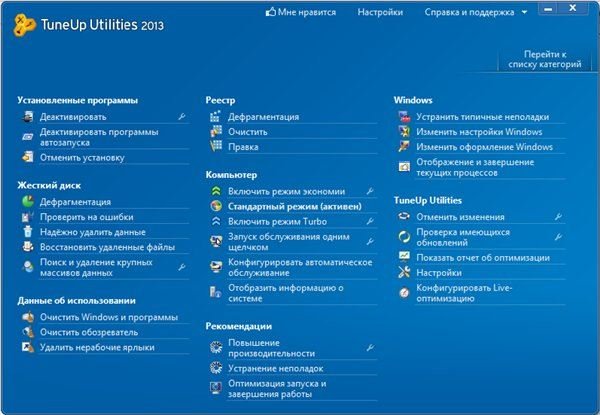Click the Мне нравится like button

[301, 12]
